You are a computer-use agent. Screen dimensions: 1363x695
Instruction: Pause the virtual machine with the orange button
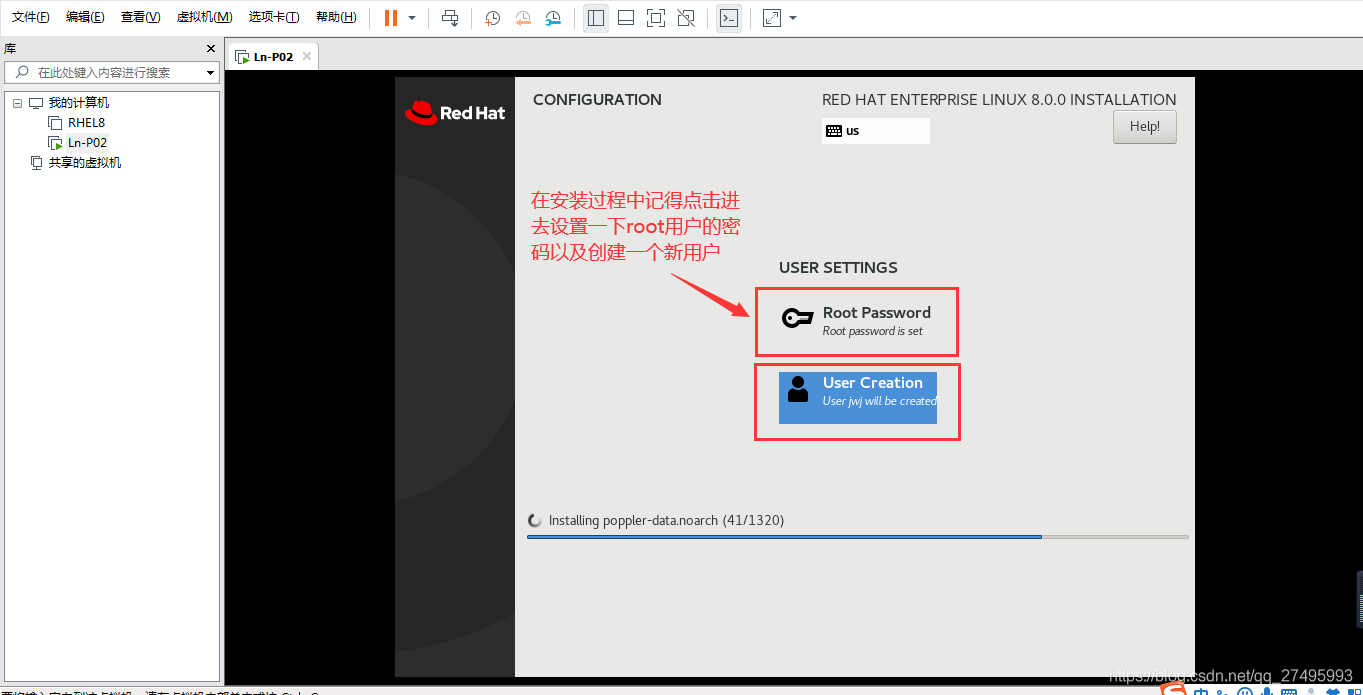pos(391,18)
